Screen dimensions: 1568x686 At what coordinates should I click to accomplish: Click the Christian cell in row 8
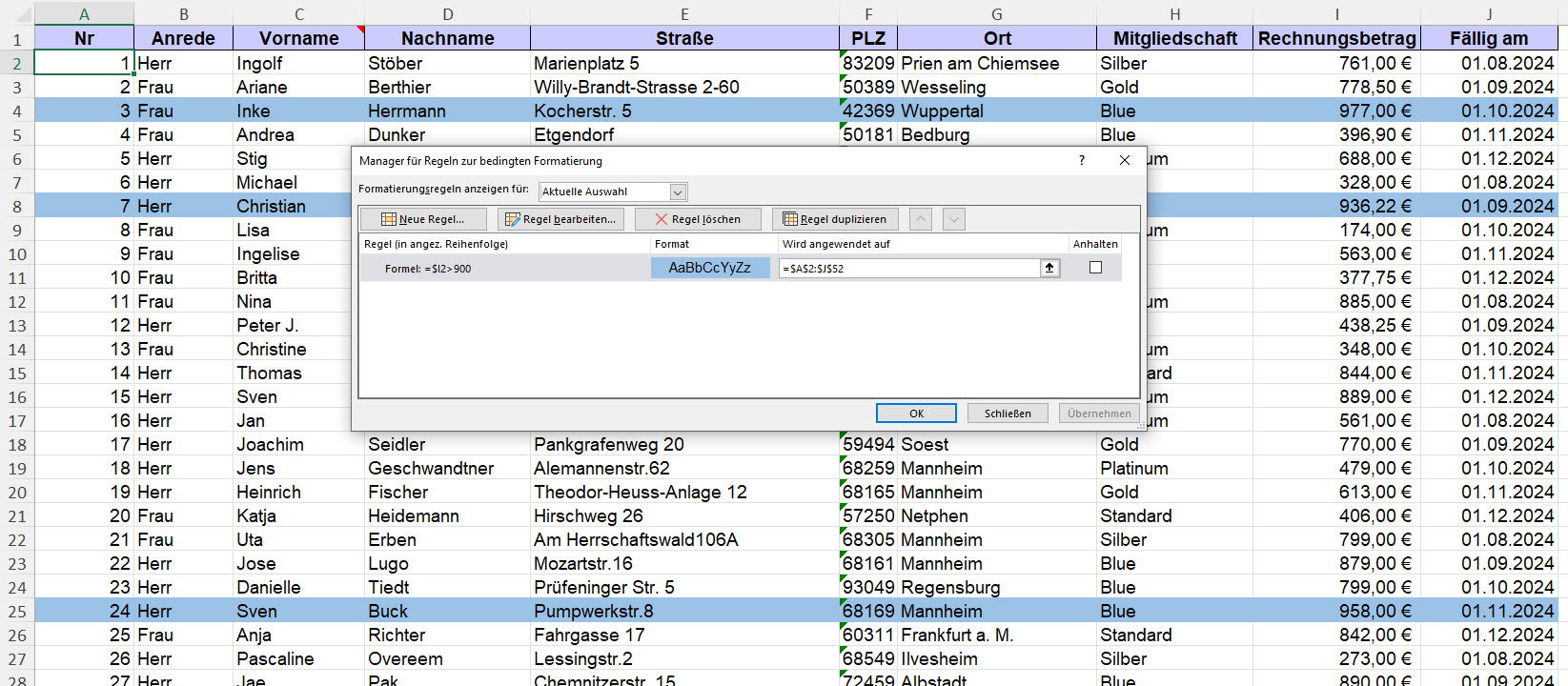(x=292, y=206)
